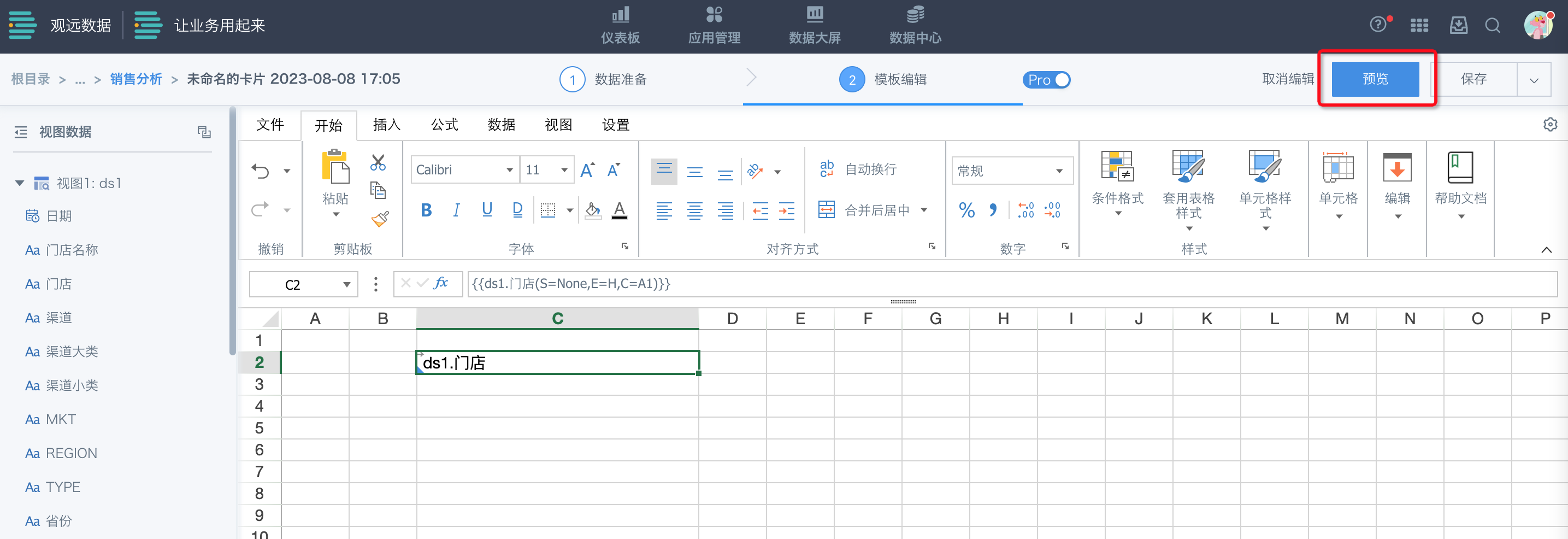Toggle the Pro mode switch

click(x=1046, y=80)
